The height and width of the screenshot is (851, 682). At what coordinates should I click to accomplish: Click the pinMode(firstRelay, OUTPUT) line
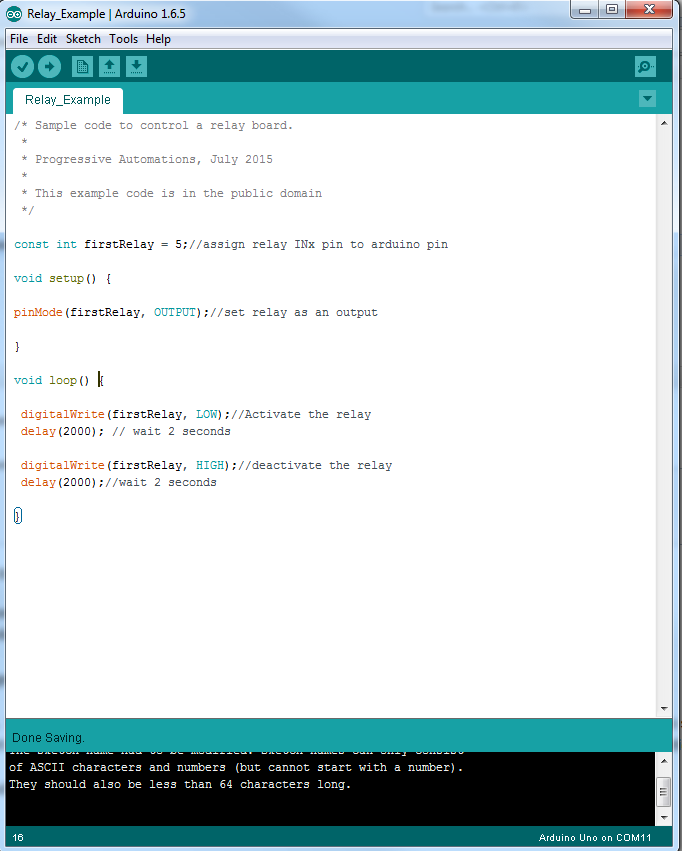[x=195, y=313]
